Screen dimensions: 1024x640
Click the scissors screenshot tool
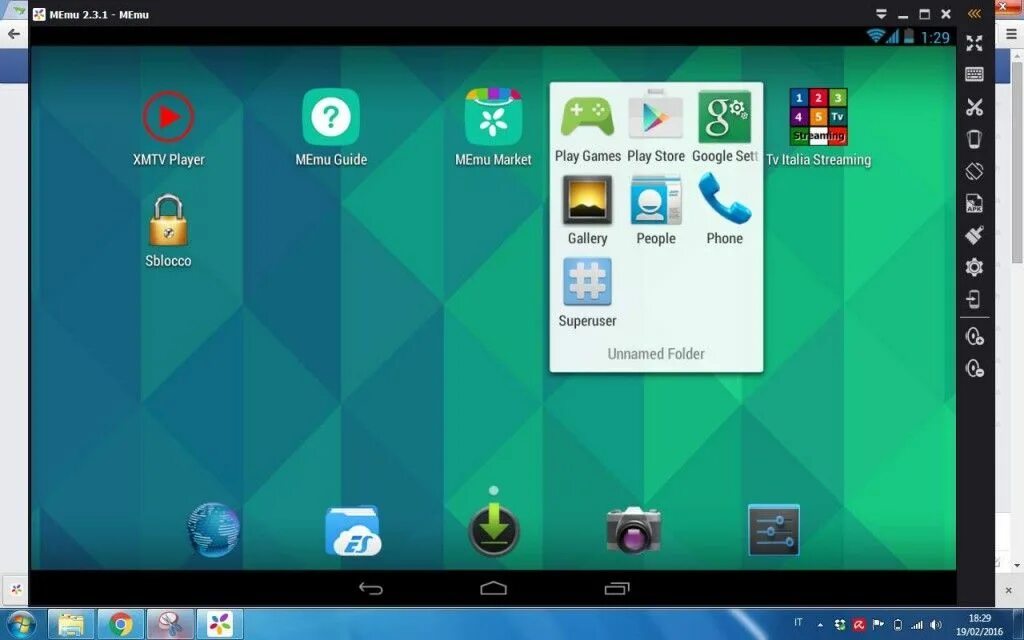click(974, 106)
